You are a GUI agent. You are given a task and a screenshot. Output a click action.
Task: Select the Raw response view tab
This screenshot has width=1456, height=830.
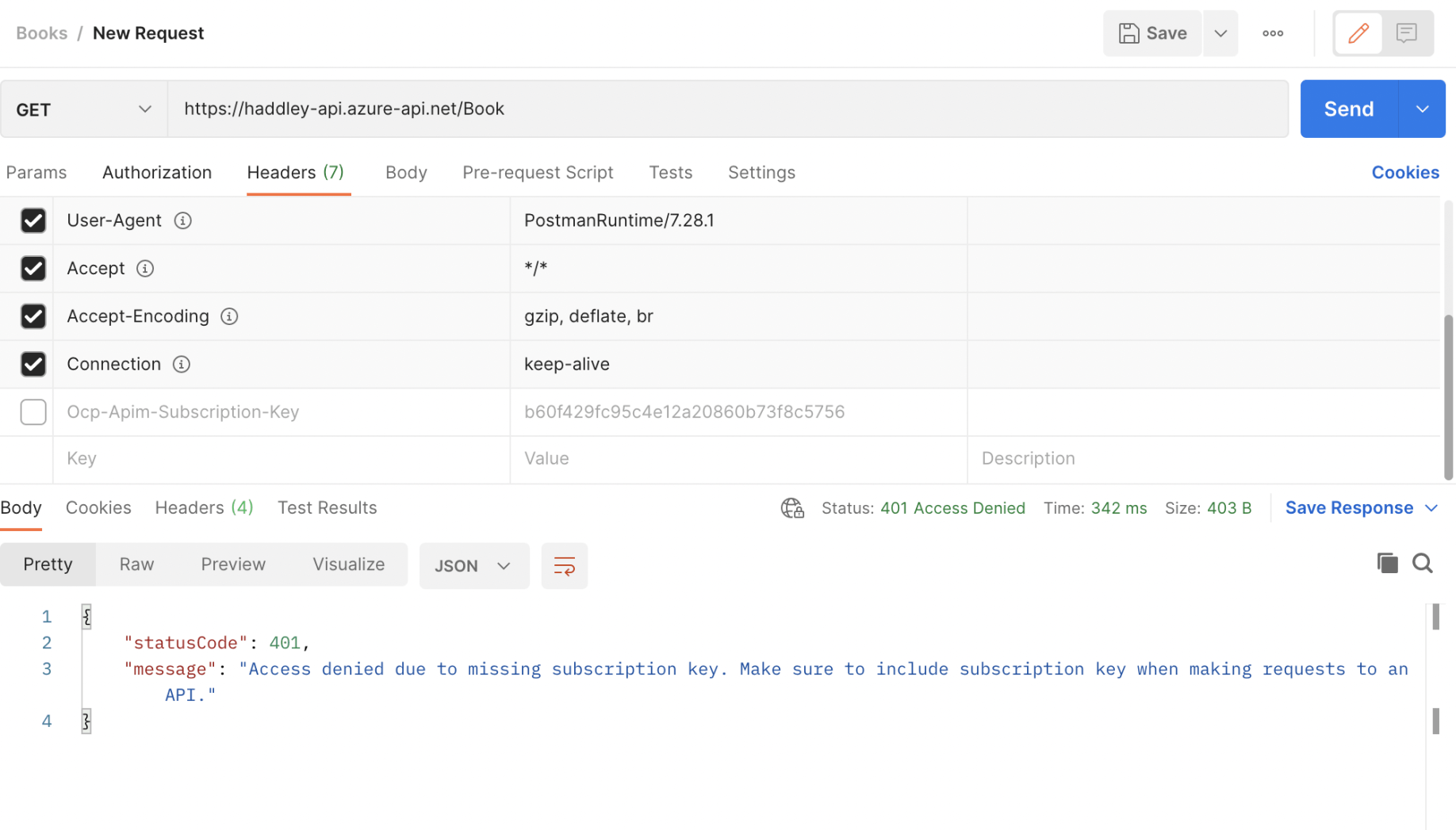tap(136, 564)
